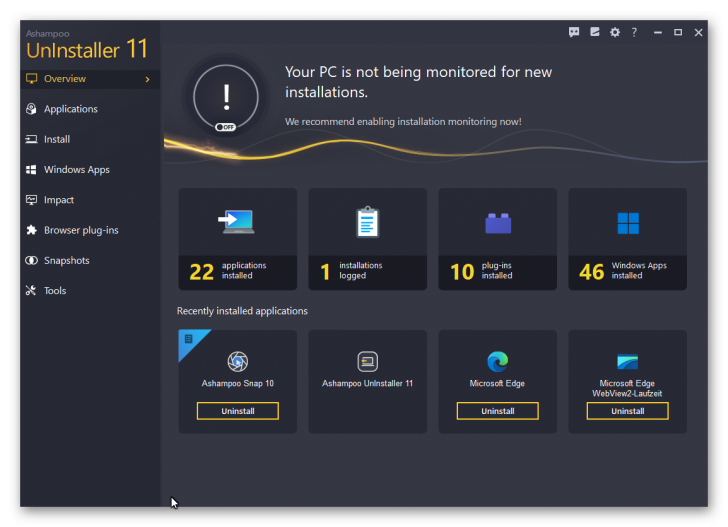Screen dimensions: 728x527
Task: Click the Ashampoo UnInstaller 11 logo title
Action: [x=87, y=45]
